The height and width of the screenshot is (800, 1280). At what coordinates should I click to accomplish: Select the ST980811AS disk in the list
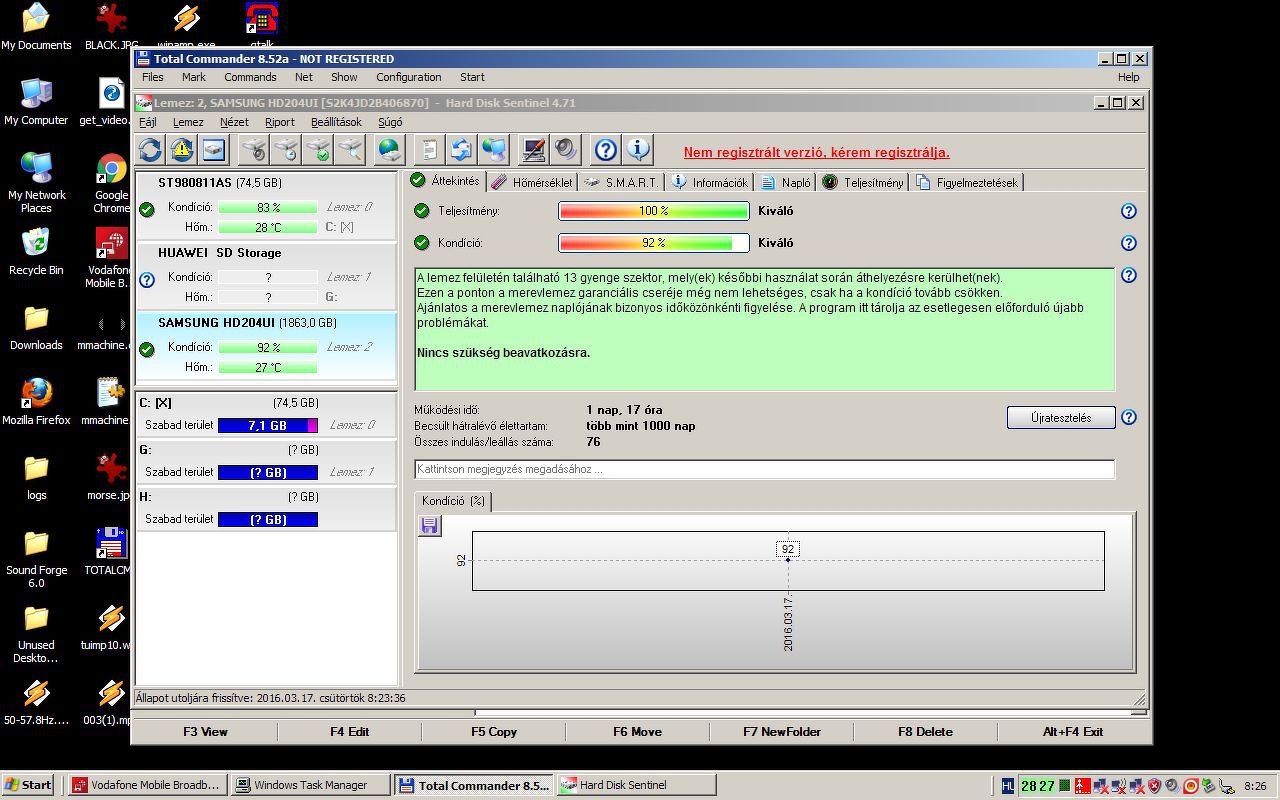coord(266,207)
